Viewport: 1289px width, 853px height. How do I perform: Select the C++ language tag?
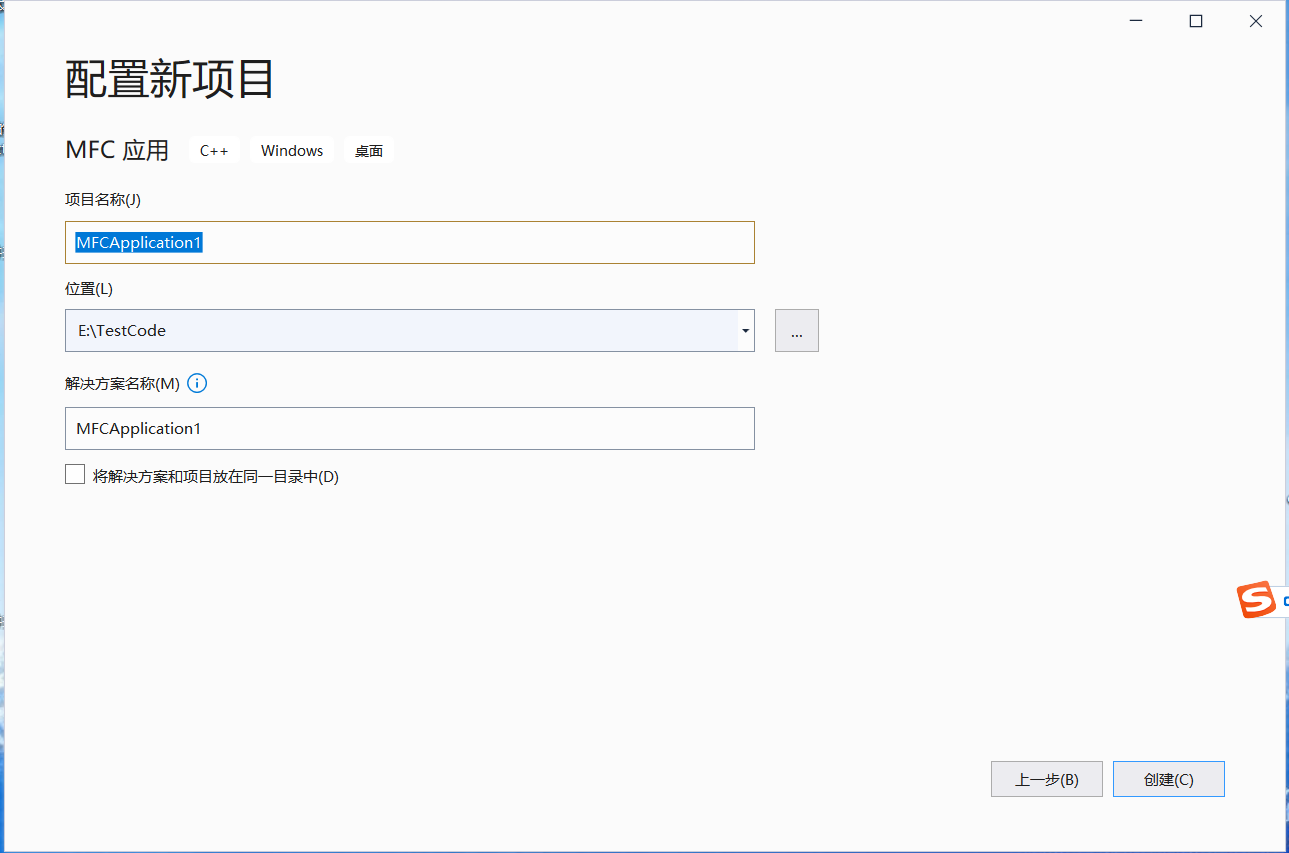[214, 150]
